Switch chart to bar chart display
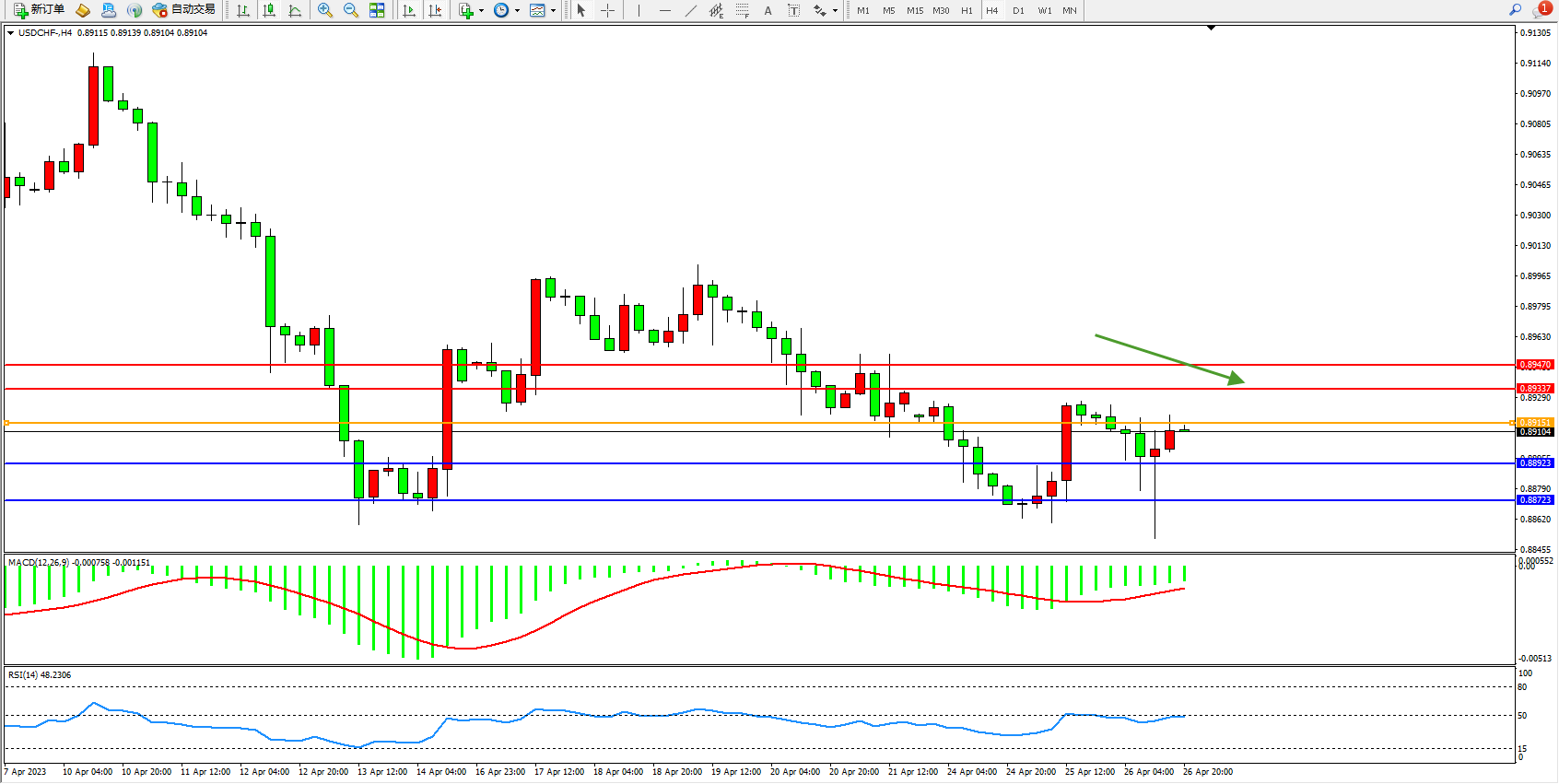 coord(243,10)
